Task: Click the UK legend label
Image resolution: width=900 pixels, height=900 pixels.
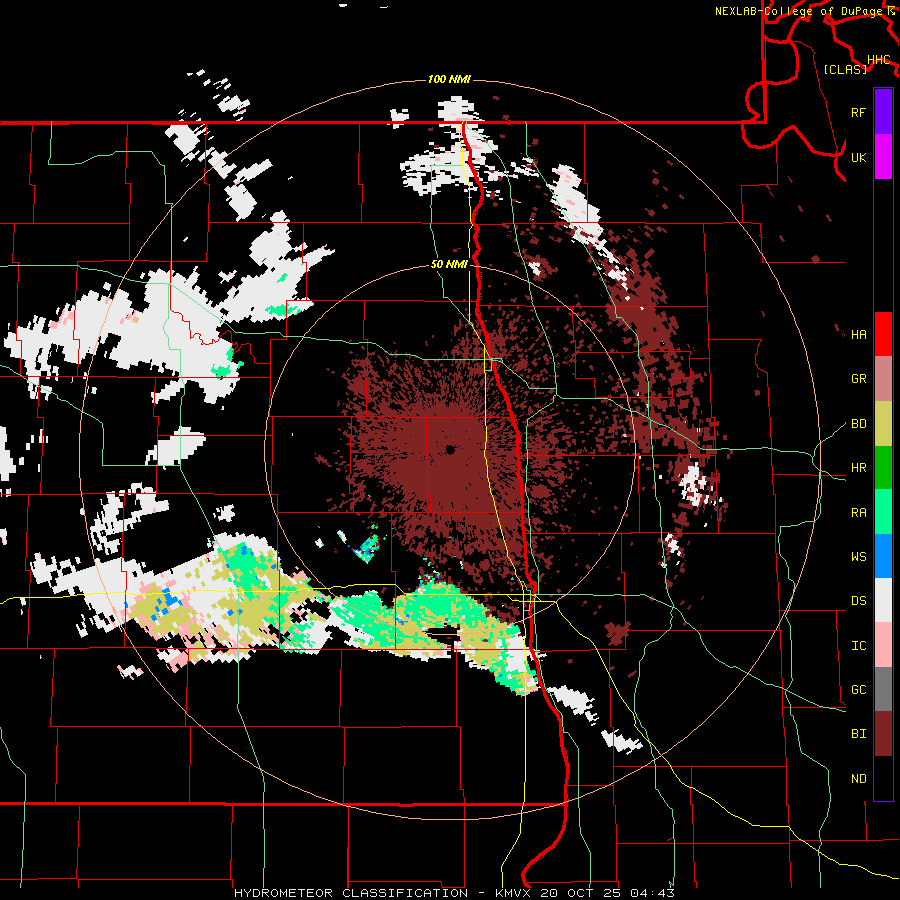Action: coord(859,157)
